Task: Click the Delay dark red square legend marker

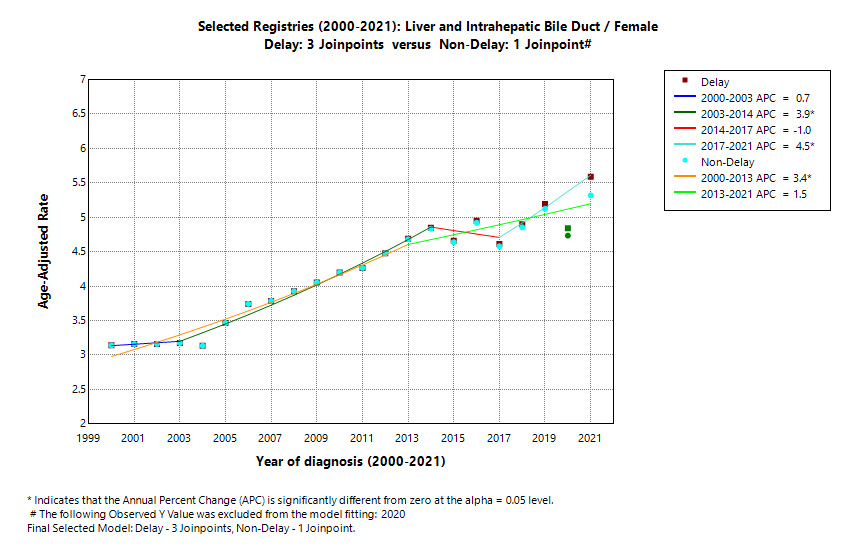Action: click(684, 81)
